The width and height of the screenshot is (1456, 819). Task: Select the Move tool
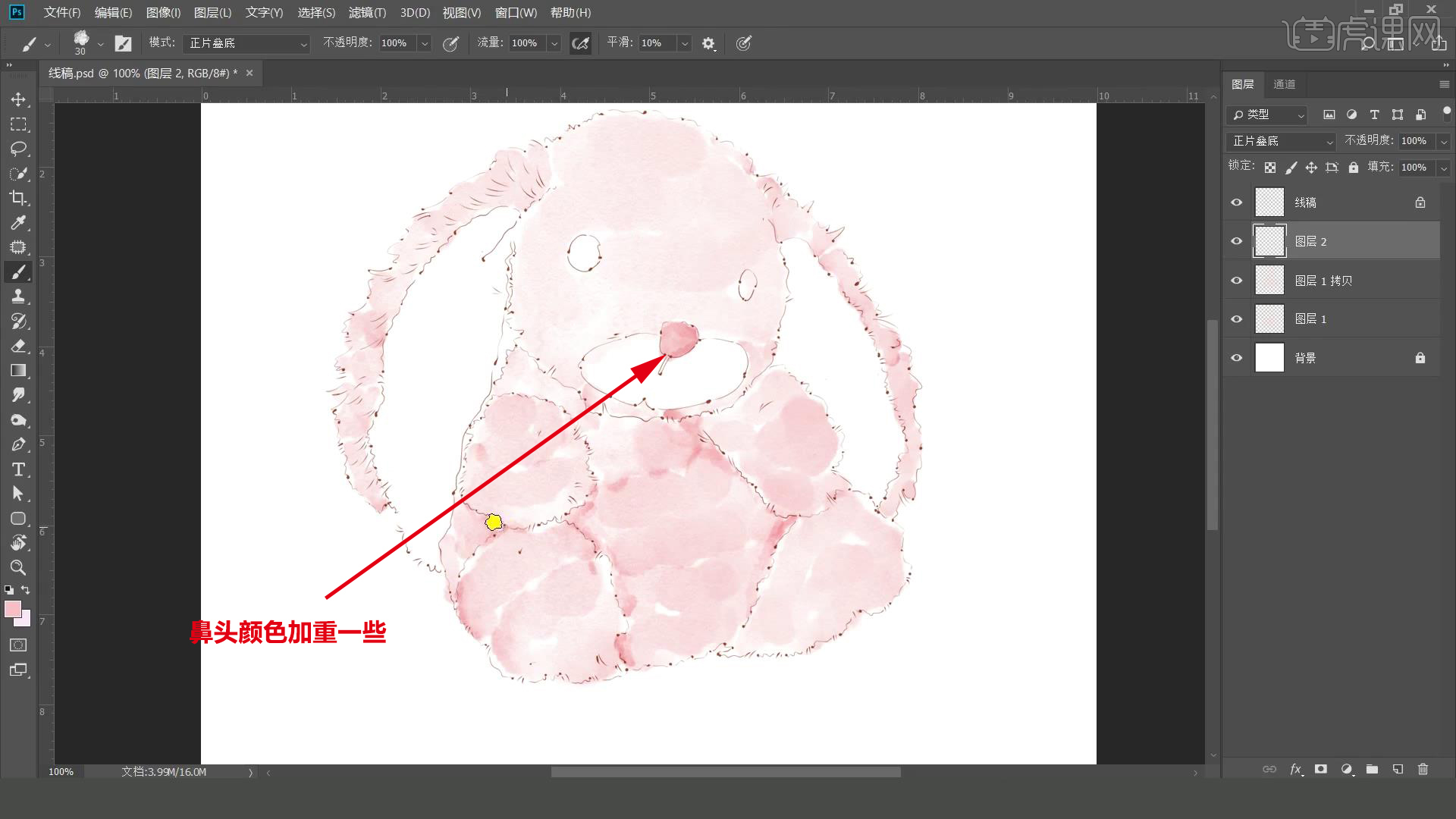coord(18,99)
